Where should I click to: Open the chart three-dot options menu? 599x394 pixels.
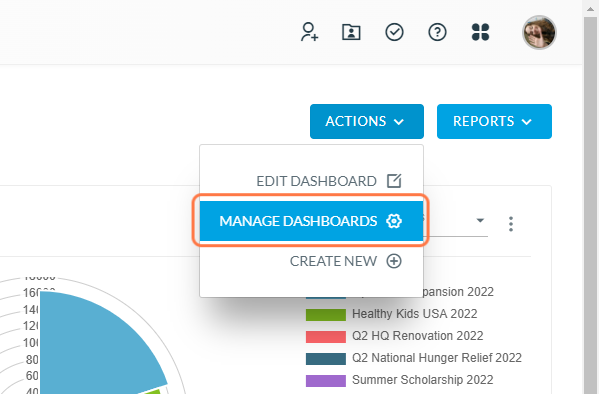511,224
